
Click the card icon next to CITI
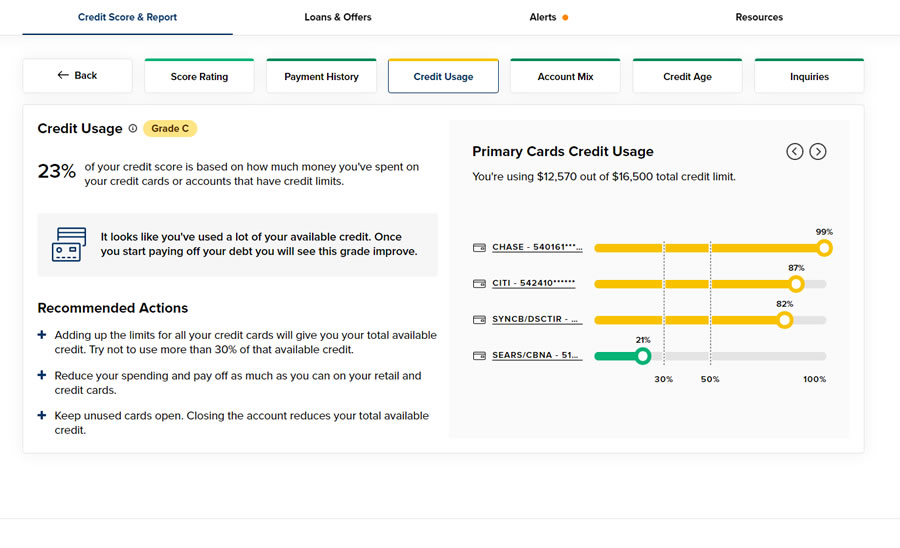[480, 284]
